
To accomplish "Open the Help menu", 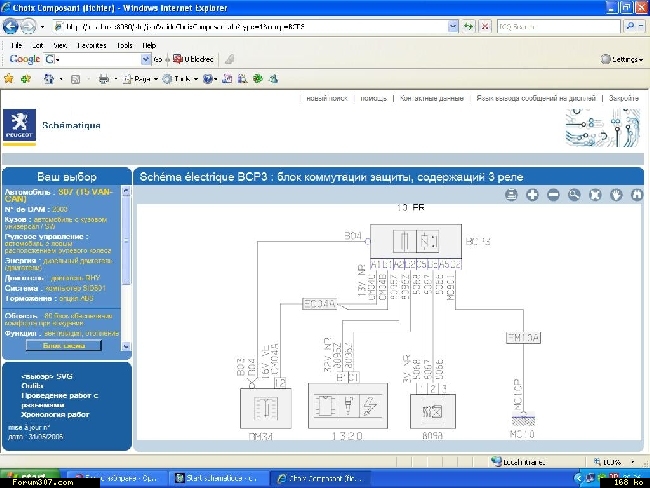I will pos(149,45).
